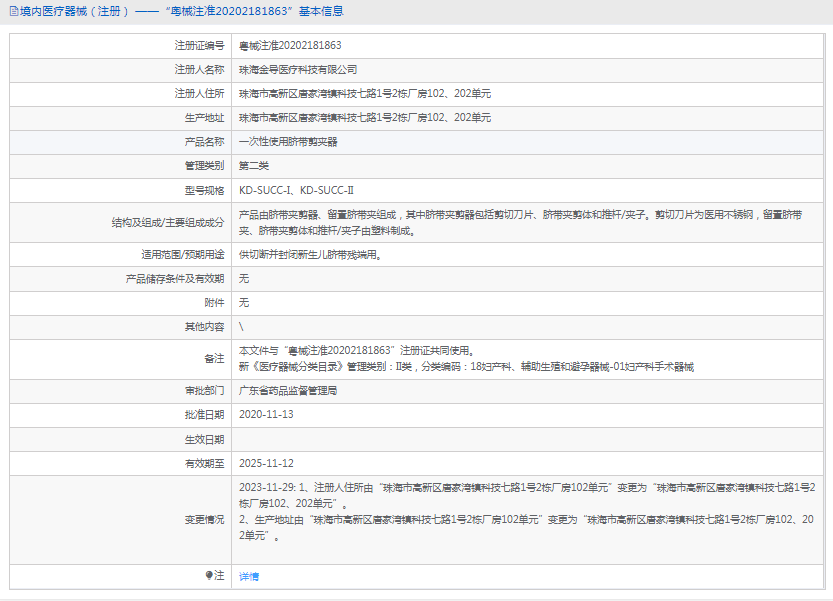Select intended use text 供切断并封闭新生儿脐带残端用
Image resolution: width=833 pixels, height=601 pixels.
click(310, 255)
